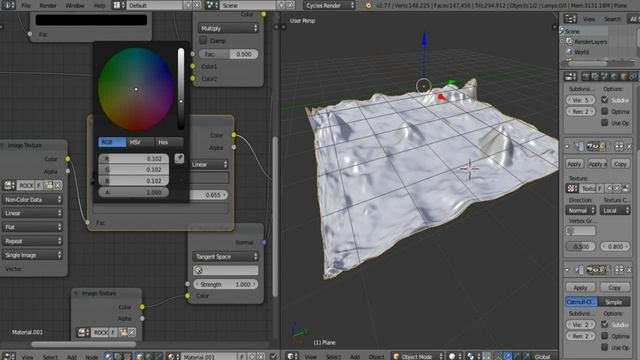Viewport: 640px width, 360px height.
Task: Open the Render menu in top bar
Action: 48,6
